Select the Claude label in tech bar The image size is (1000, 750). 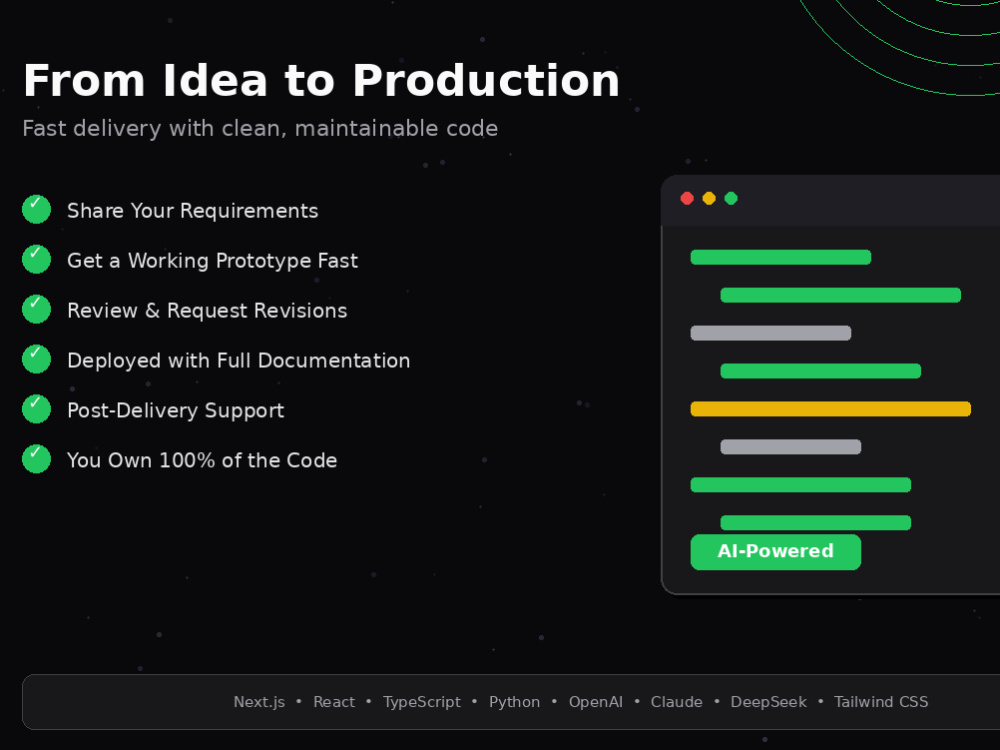click(x=676, y=702)
